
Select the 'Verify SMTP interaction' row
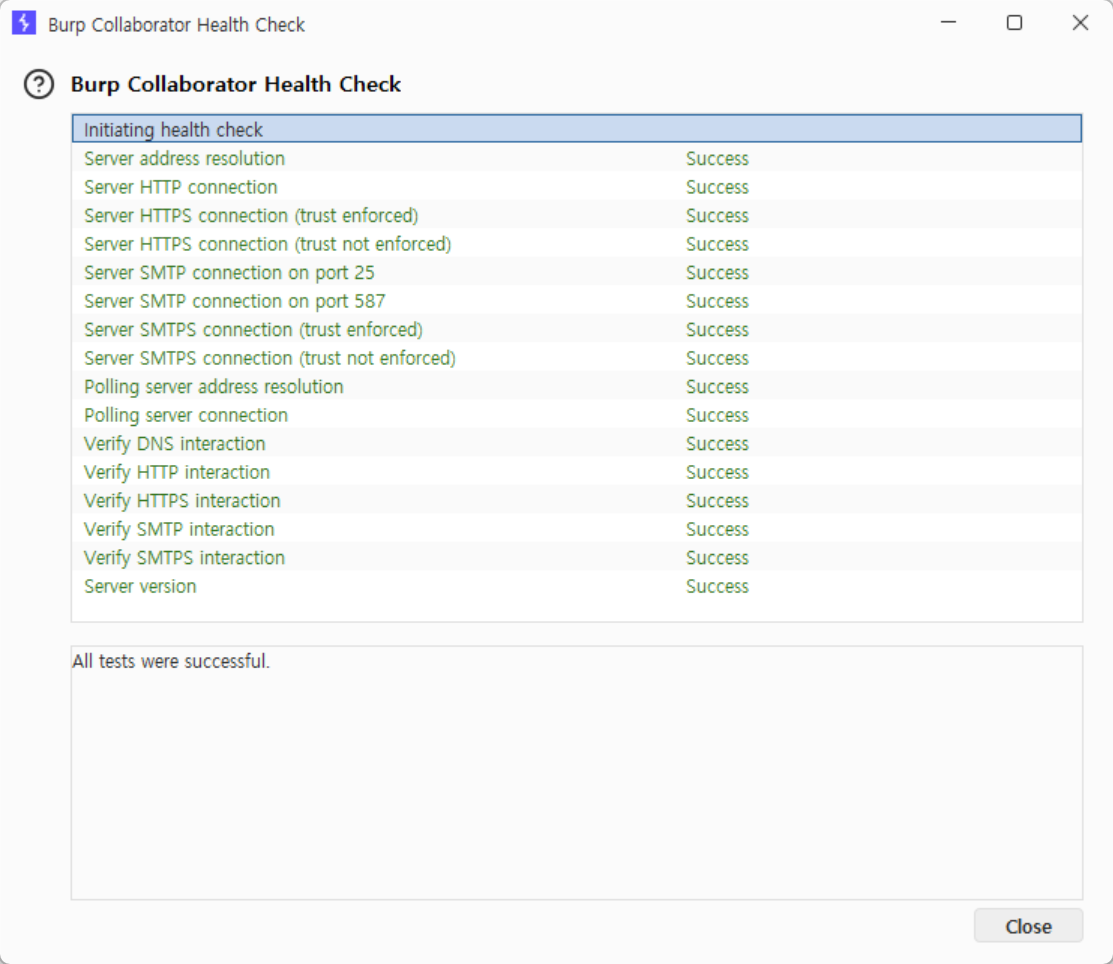point(577,529)
